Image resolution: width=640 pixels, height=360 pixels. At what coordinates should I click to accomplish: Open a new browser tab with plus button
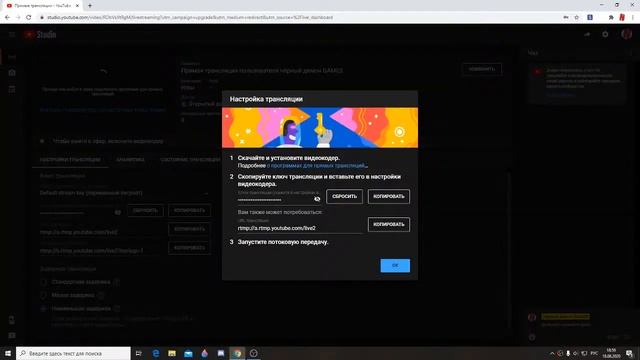point(90,6)
